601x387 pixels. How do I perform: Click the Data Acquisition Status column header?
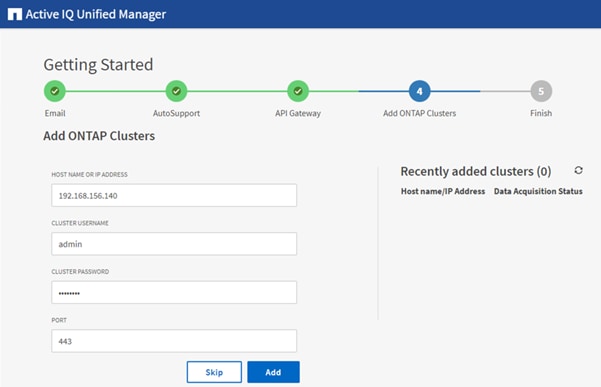pos(538,191)
